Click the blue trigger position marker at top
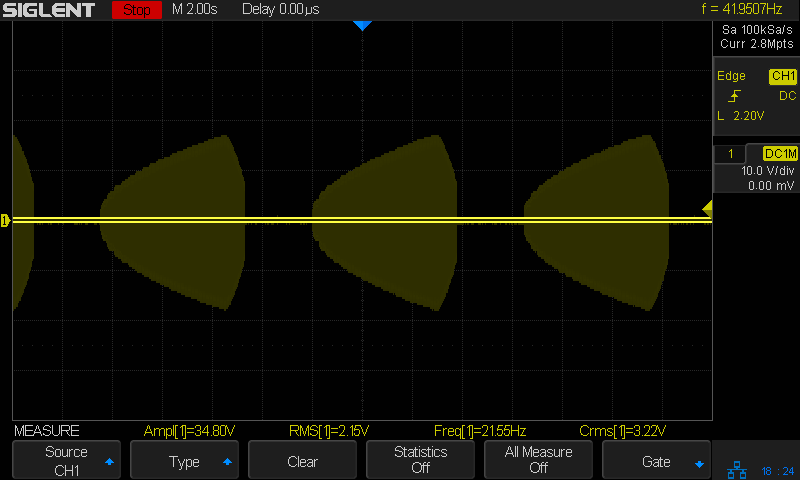The image size is (800, 480). pos(362,25)
